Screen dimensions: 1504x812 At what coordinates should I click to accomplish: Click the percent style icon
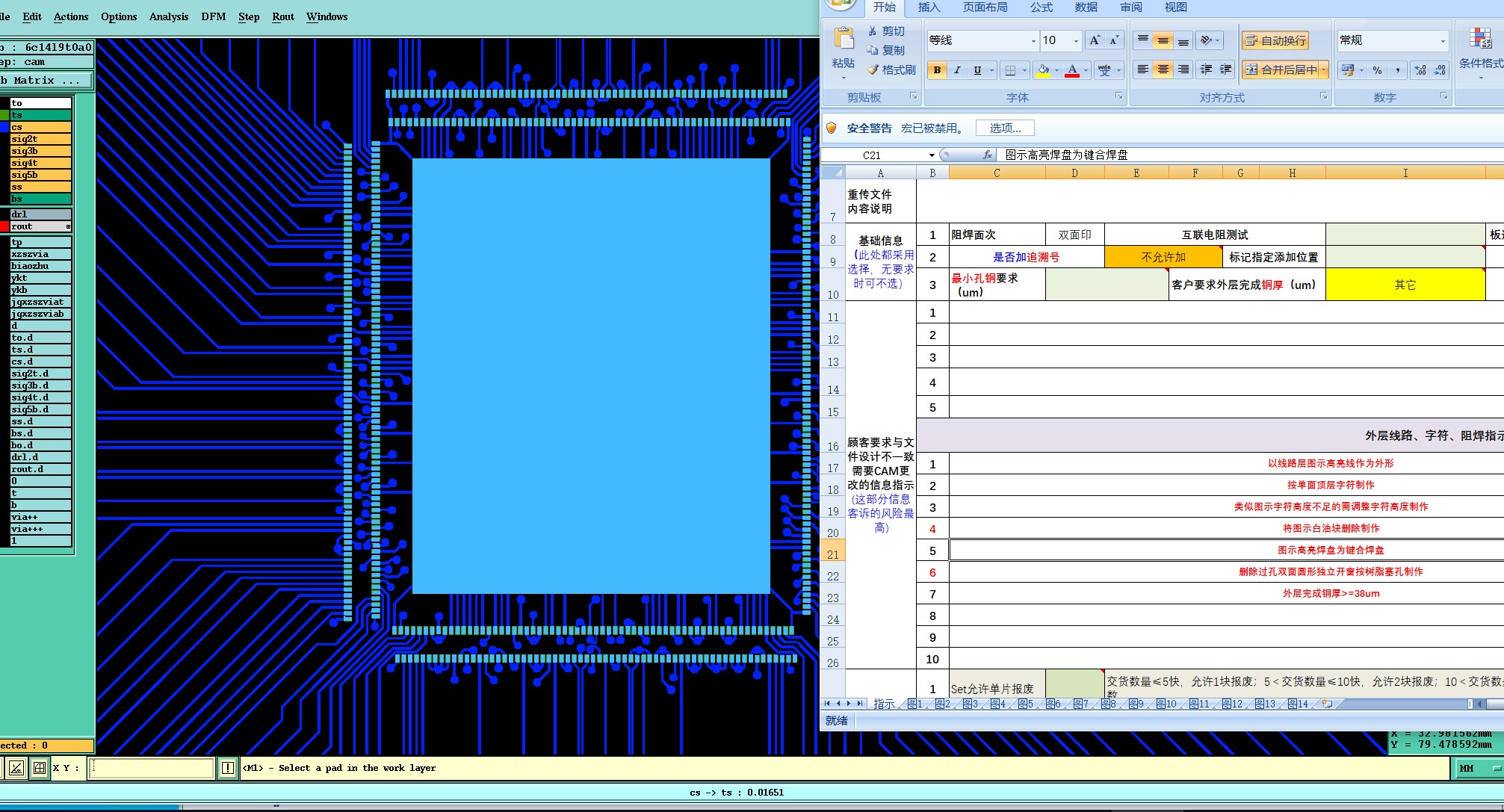(x=1377, y=70)
